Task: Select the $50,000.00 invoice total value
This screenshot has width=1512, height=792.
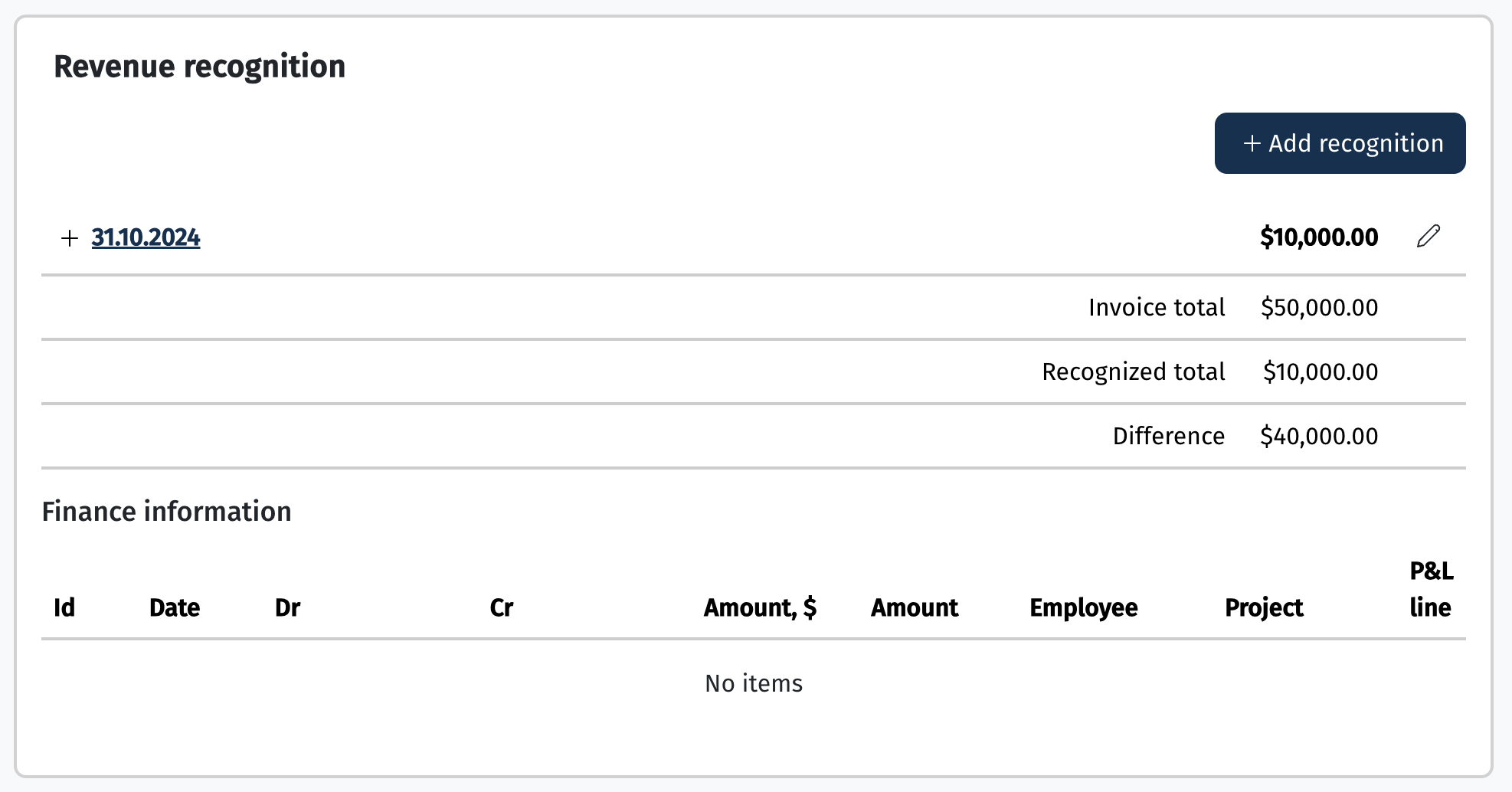Action: (1319, 307)
